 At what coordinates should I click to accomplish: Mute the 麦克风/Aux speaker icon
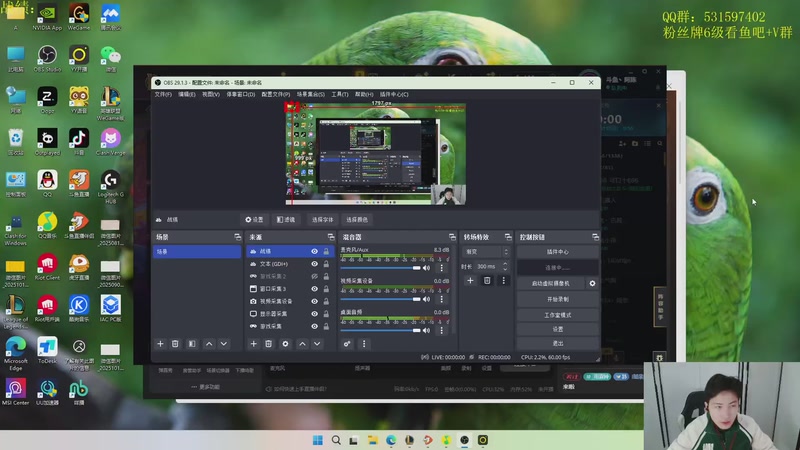point(427,268)
